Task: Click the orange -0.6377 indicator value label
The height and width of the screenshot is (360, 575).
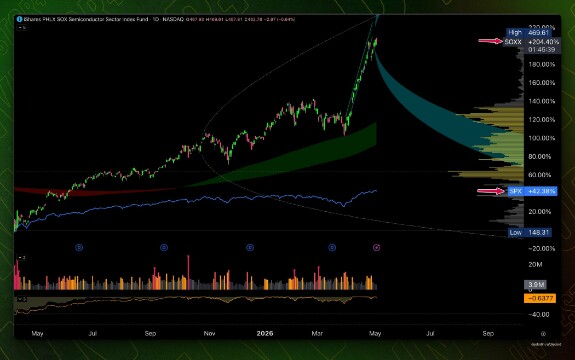Action: [540, 298]
